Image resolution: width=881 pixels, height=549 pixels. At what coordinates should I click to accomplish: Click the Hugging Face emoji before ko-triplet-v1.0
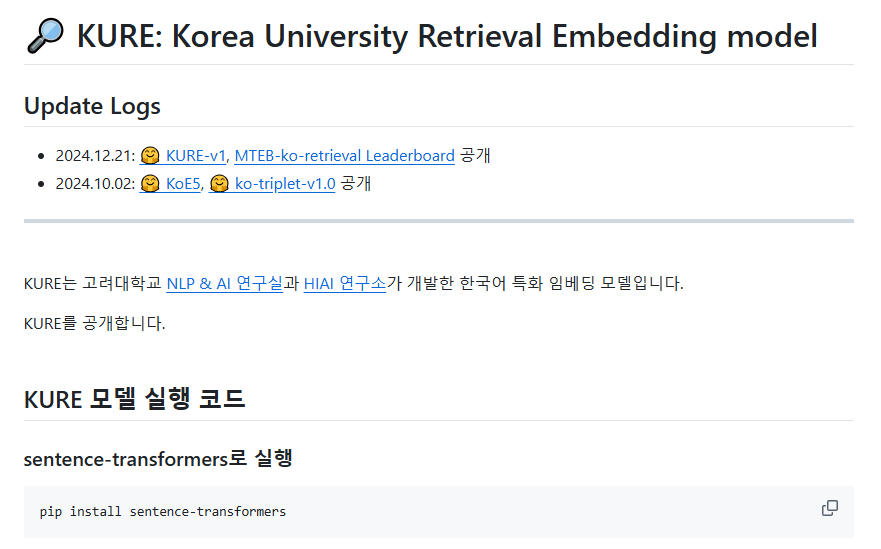point(219,184)
